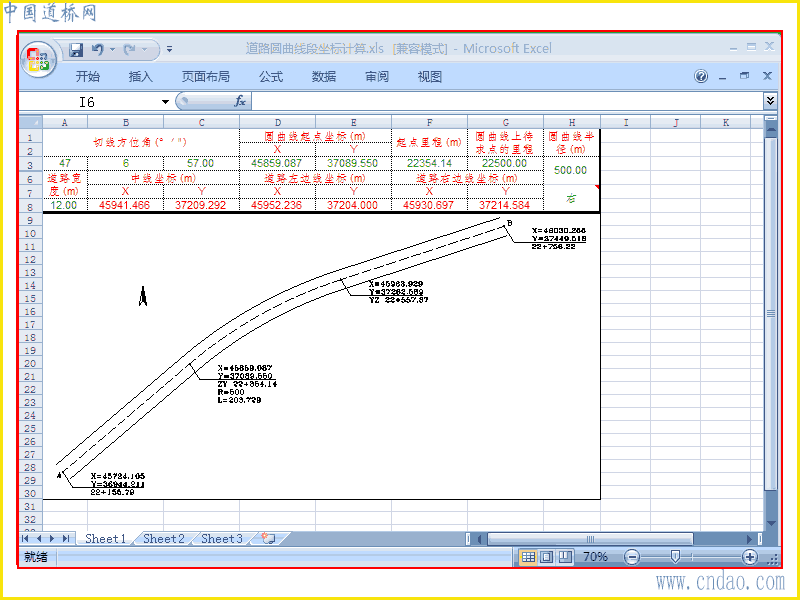Click vertical scrollbar down arrow
This screenshot has height=600, width=800.
pos(771,523)
